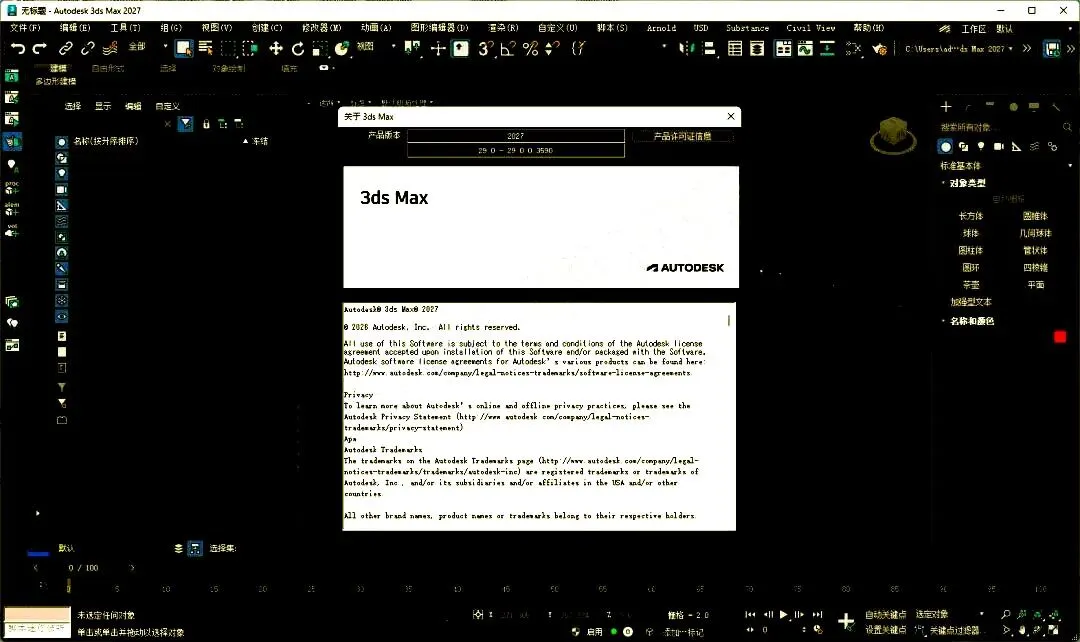Open the 渲染(R) menu
This screenshot has width=1080, height=642.
coord(503,28)
